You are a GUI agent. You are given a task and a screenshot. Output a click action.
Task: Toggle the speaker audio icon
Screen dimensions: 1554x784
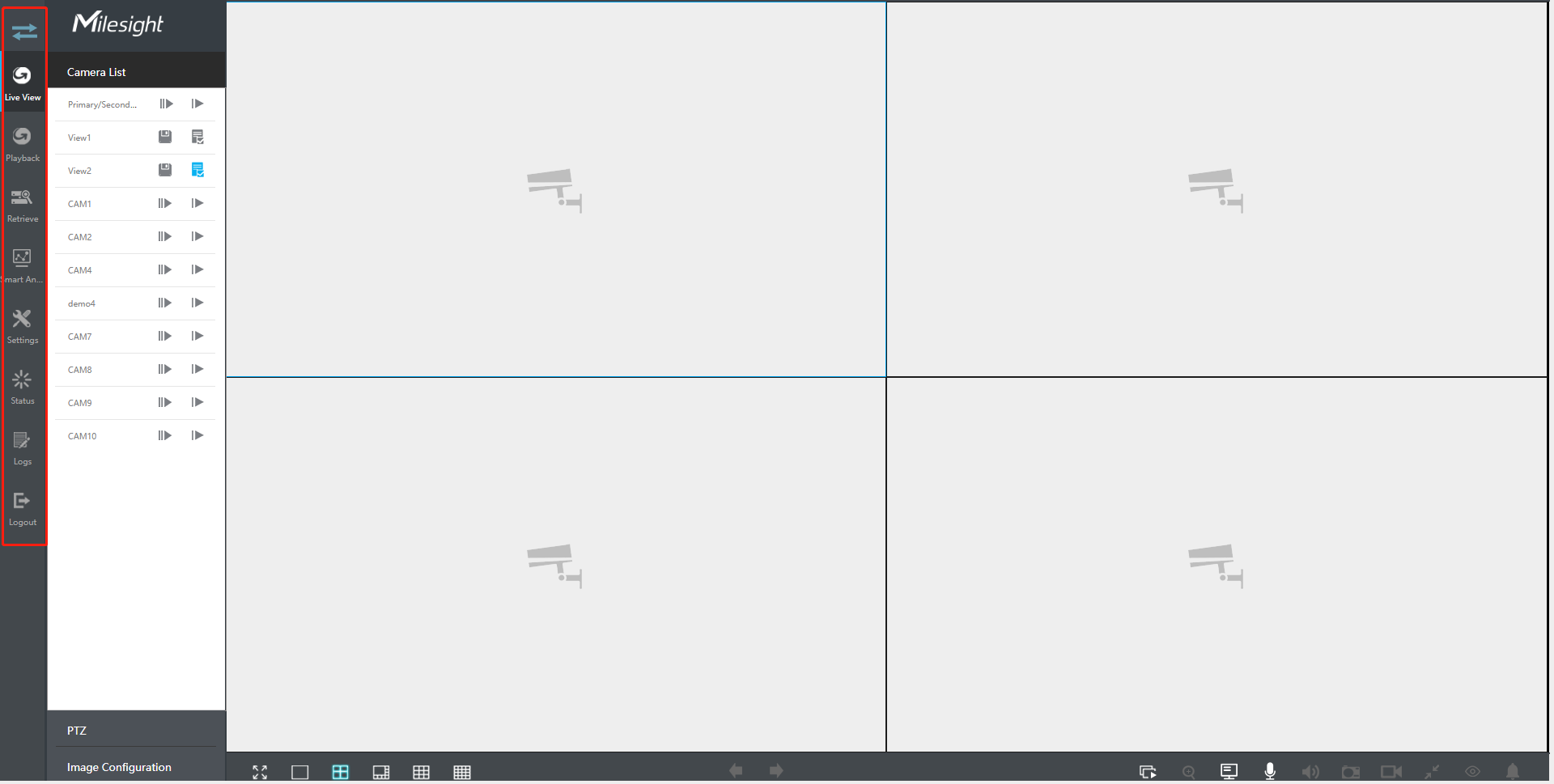pyautogui.click(x=1310, y=772)
